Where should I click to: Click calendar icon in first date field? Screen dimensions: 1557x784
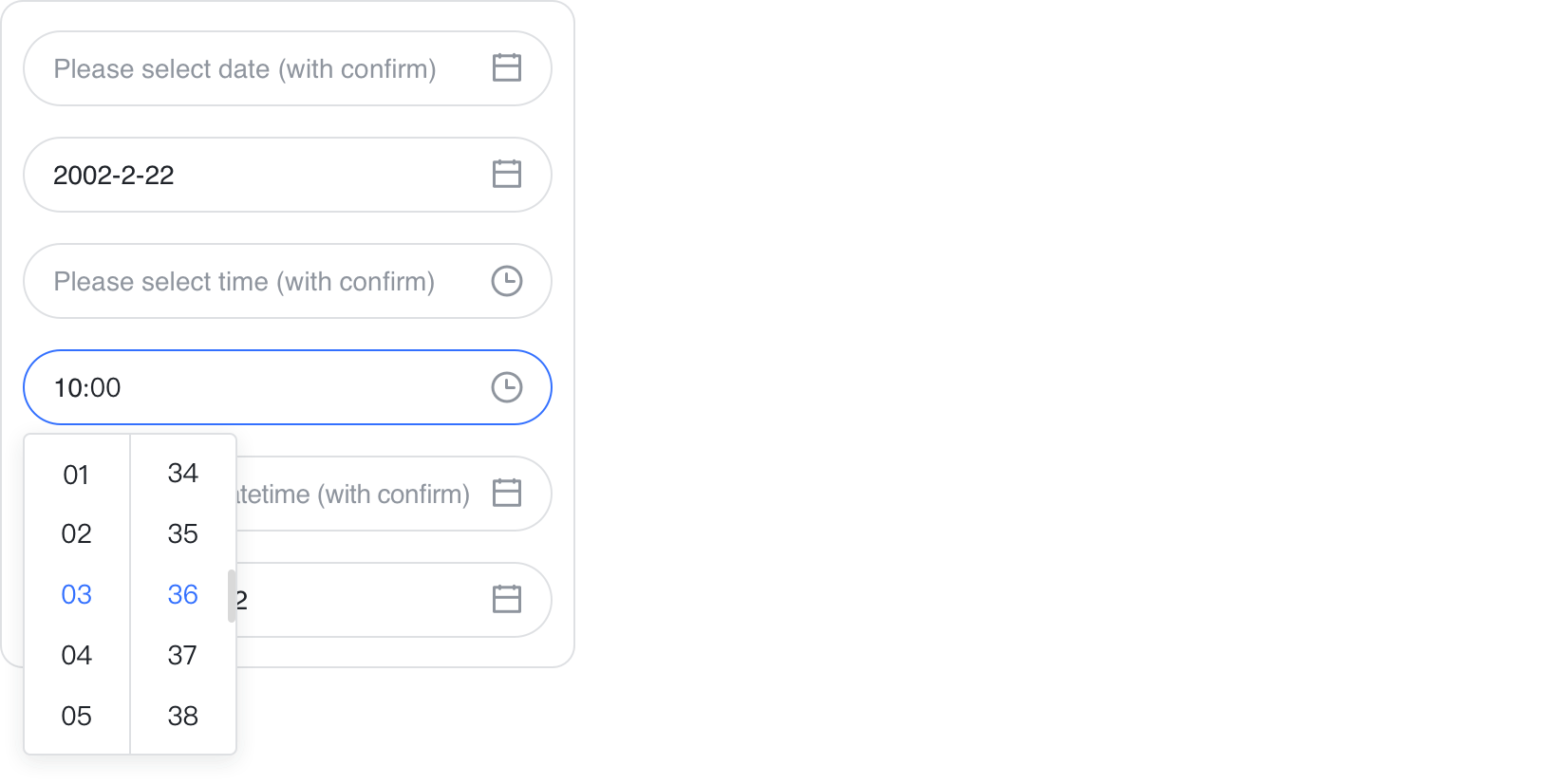pyautogui.click(x=507, y=68)
